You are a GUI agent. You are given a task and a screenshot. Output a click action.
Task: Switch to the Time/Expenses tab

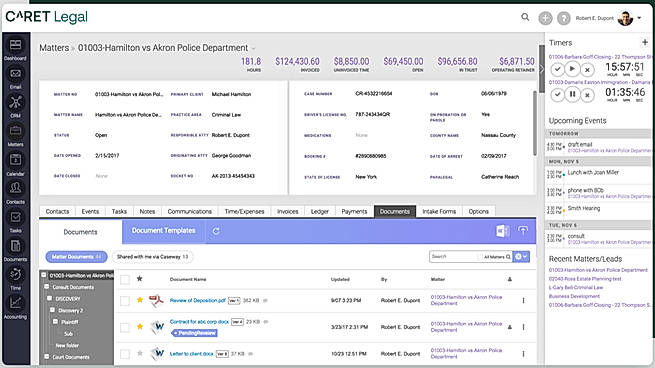click(x=244, y=211)
